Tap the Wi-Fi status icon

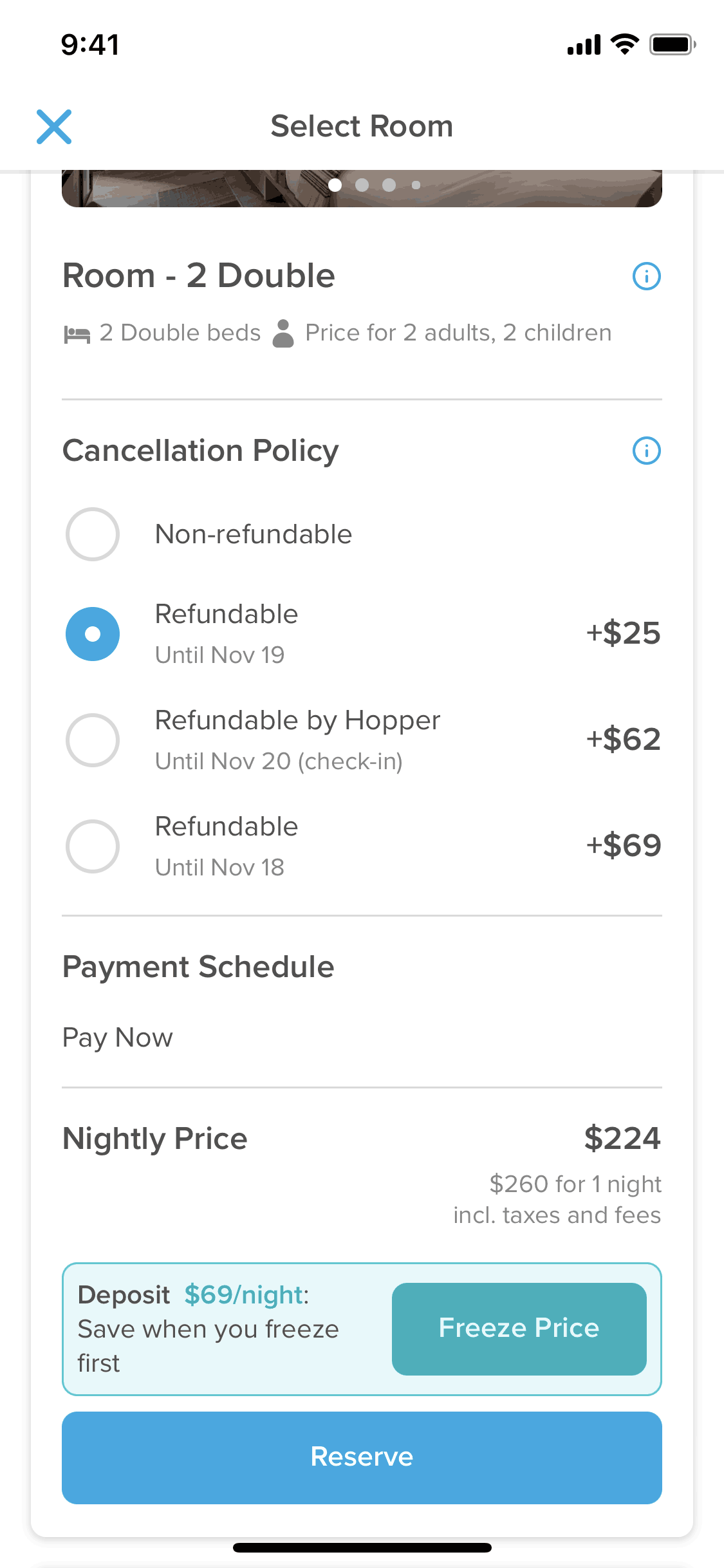pyautogui.click(x=624, y=44)
